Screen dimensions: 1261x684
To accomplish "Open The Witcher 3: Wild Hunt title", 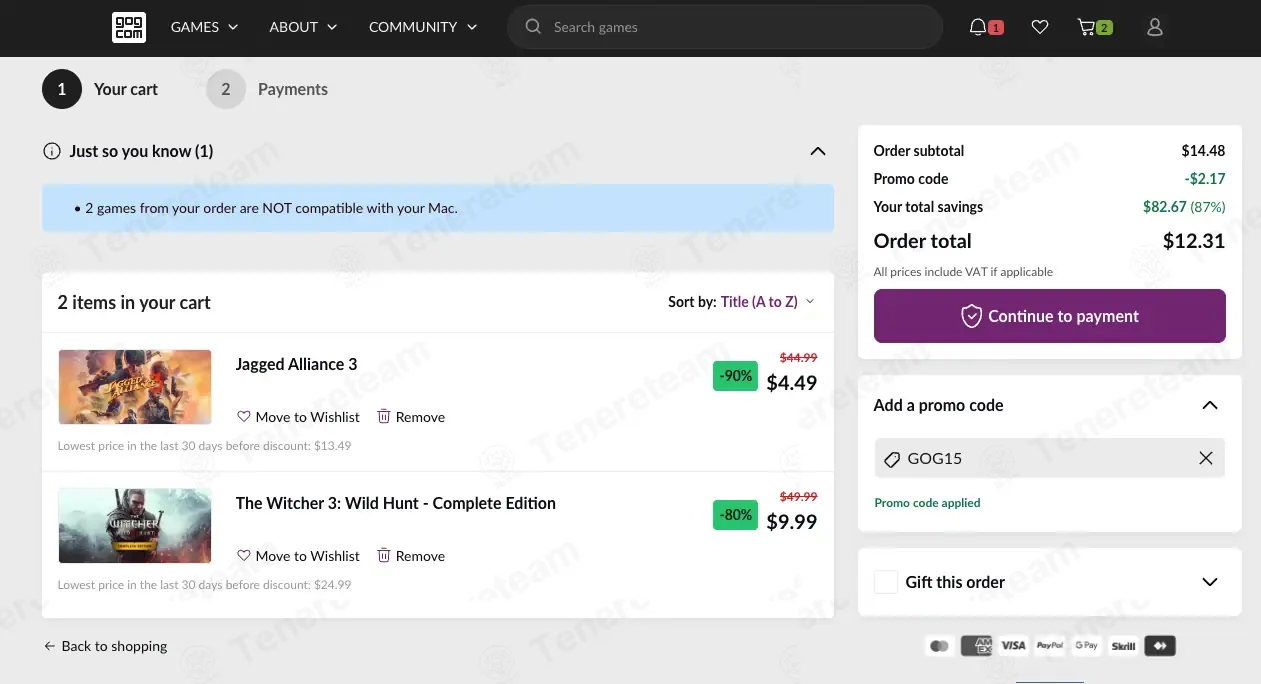I will (396, 503).
